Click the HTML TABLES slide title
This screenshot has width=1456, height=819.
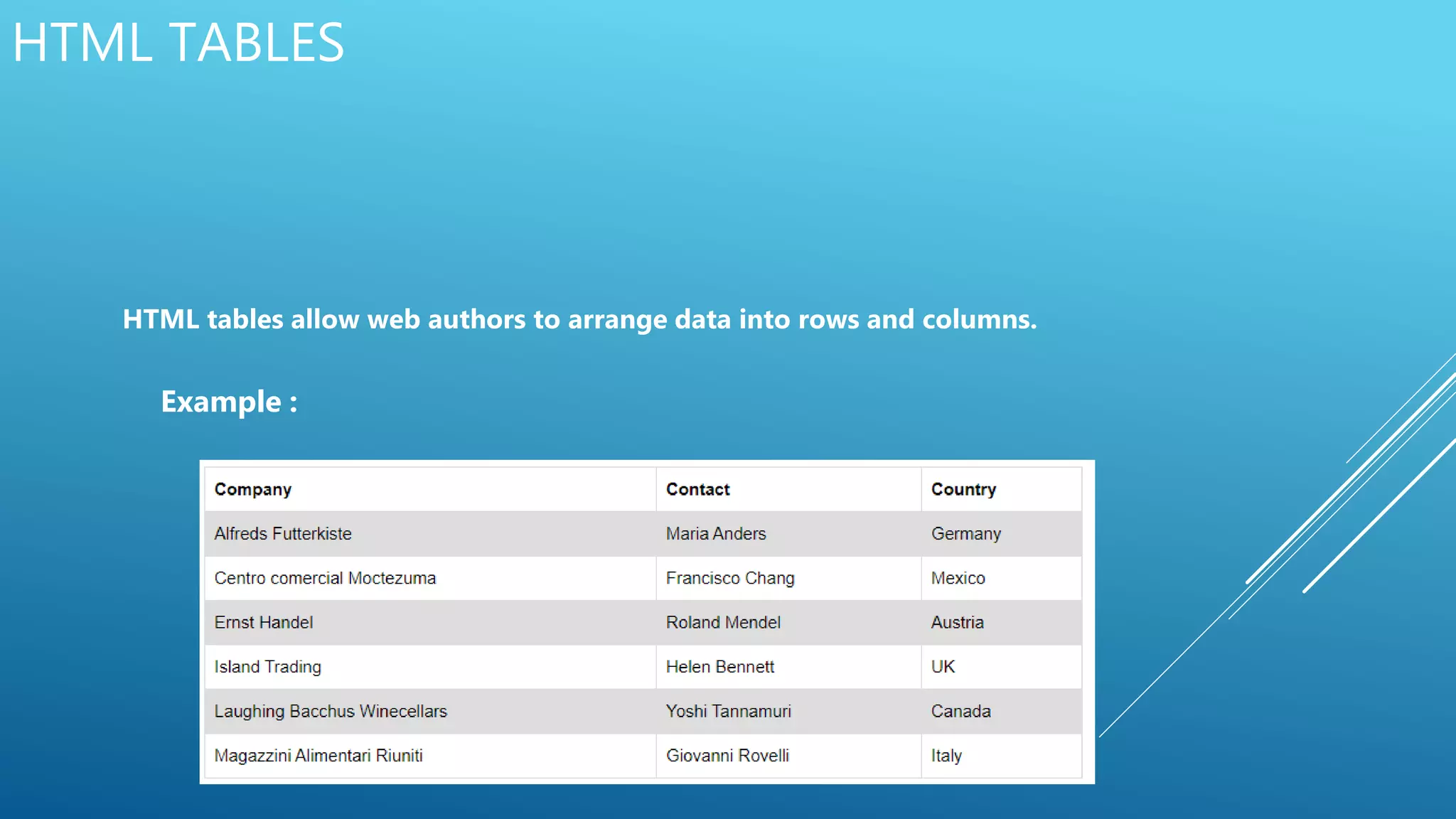tap(178, 43)
